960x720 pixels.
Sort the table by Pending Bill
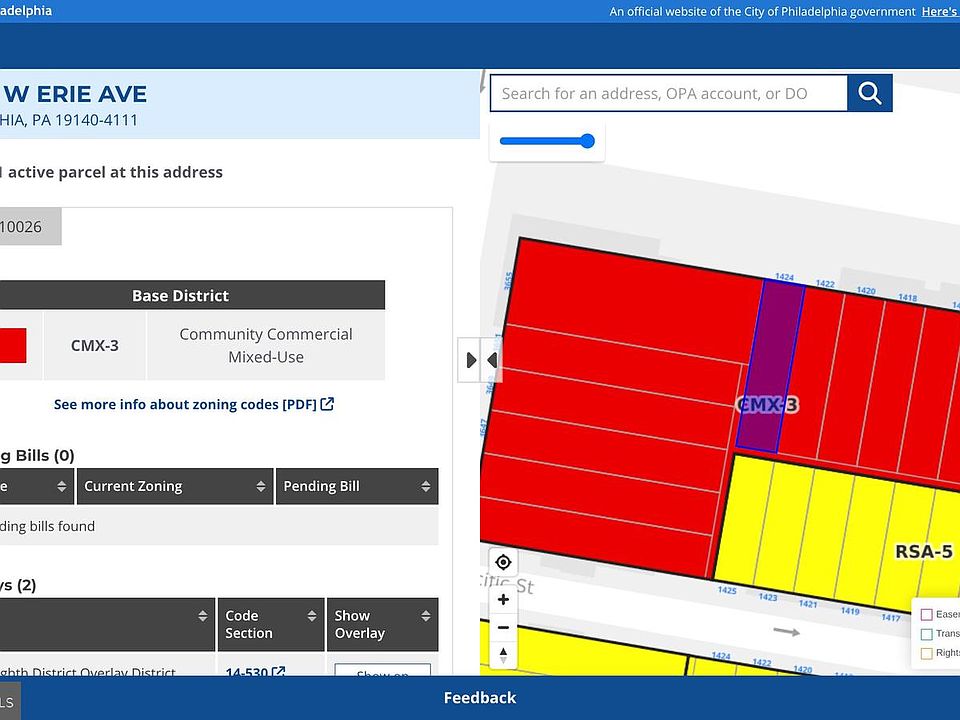pyautogui.click(x=357, y=486)
